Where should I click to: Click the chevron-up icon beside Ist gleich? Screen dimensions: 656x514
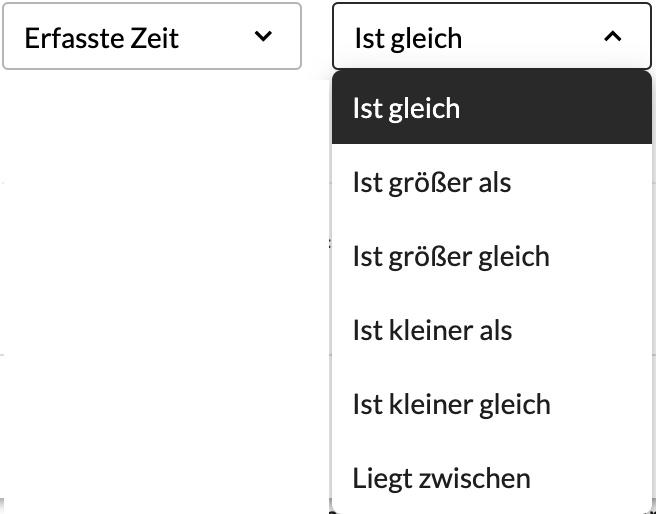613,36
